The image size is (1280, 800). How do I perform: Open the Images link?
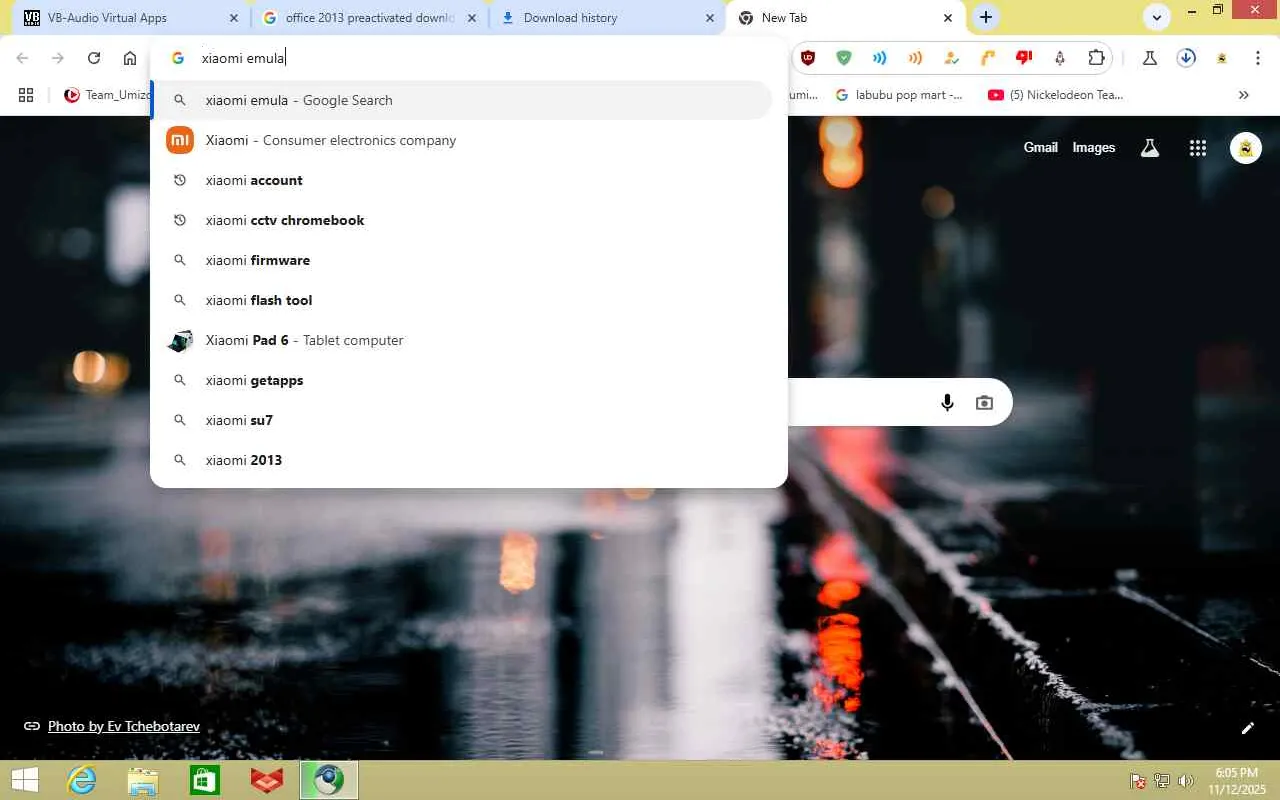[x=1093, y=147]
